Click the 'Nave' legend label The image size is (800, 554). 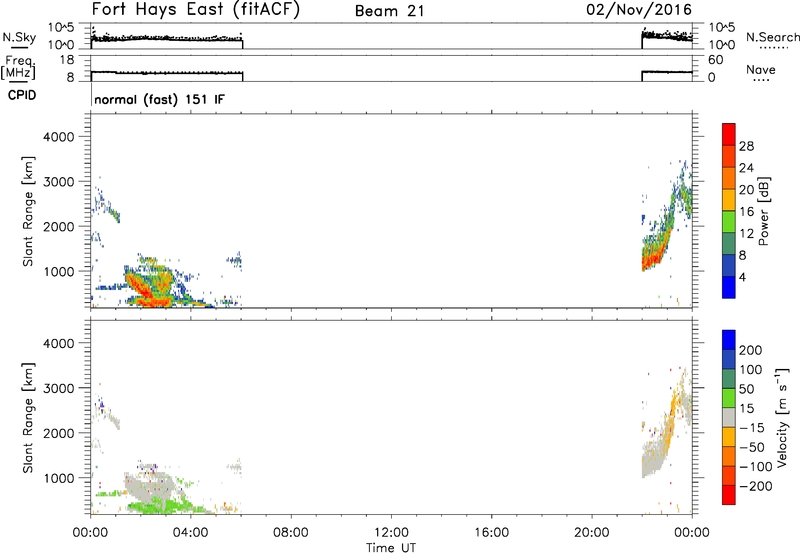pyautogui.click(x=761, y=69)
